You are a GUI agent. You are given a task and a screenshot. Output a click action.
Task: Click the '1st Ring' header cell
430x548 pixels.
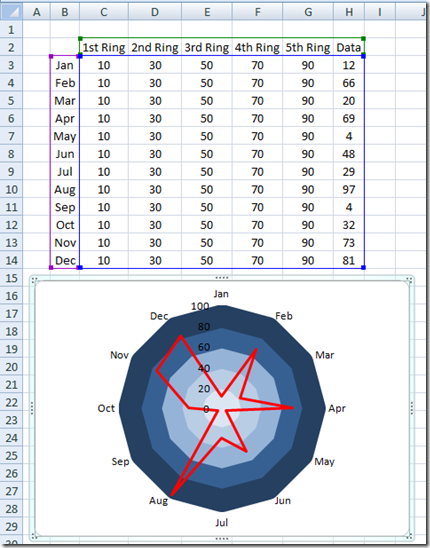coord(104,47)
